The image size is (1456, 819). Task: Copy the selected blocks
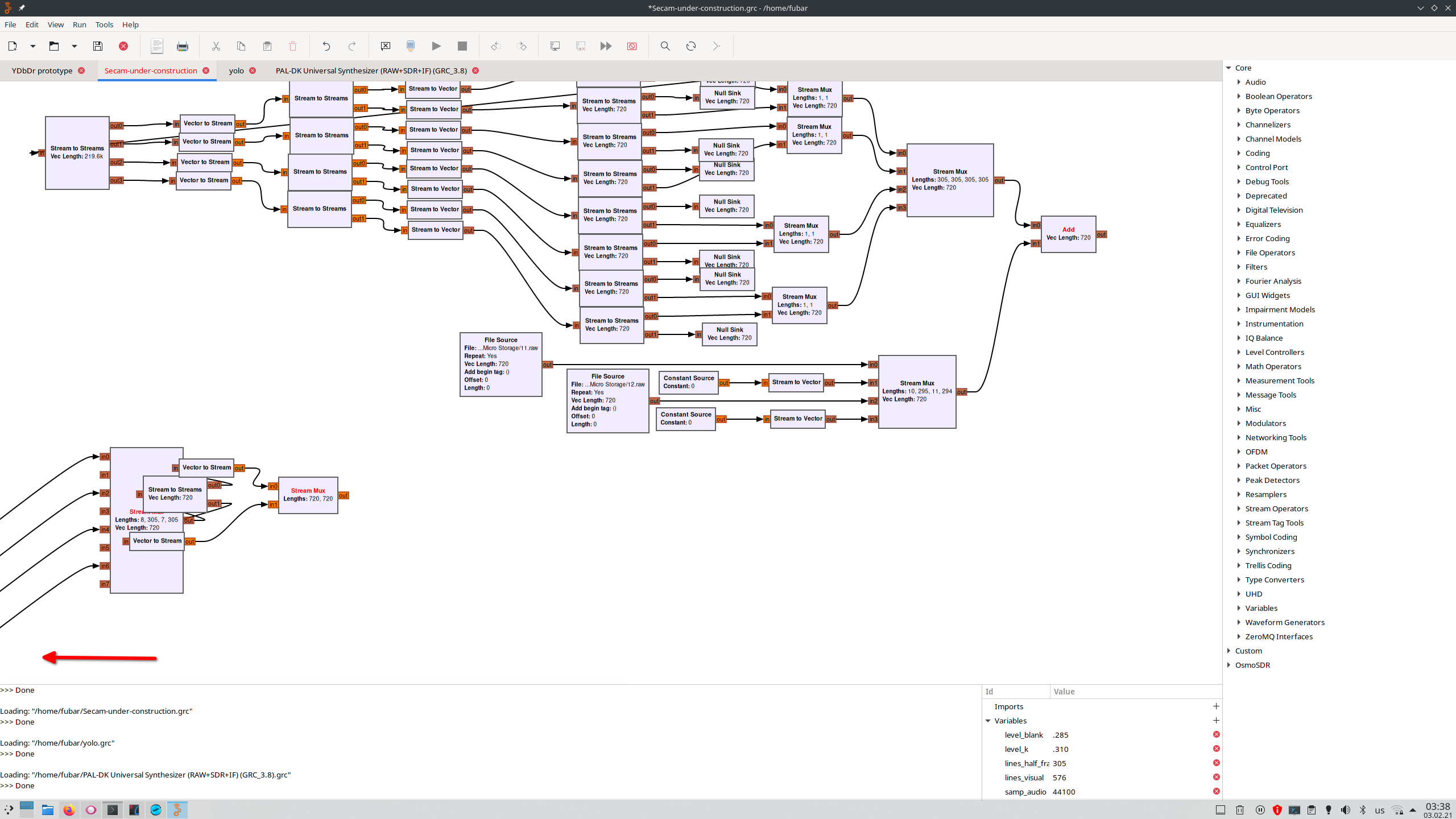tap(241, 46)
